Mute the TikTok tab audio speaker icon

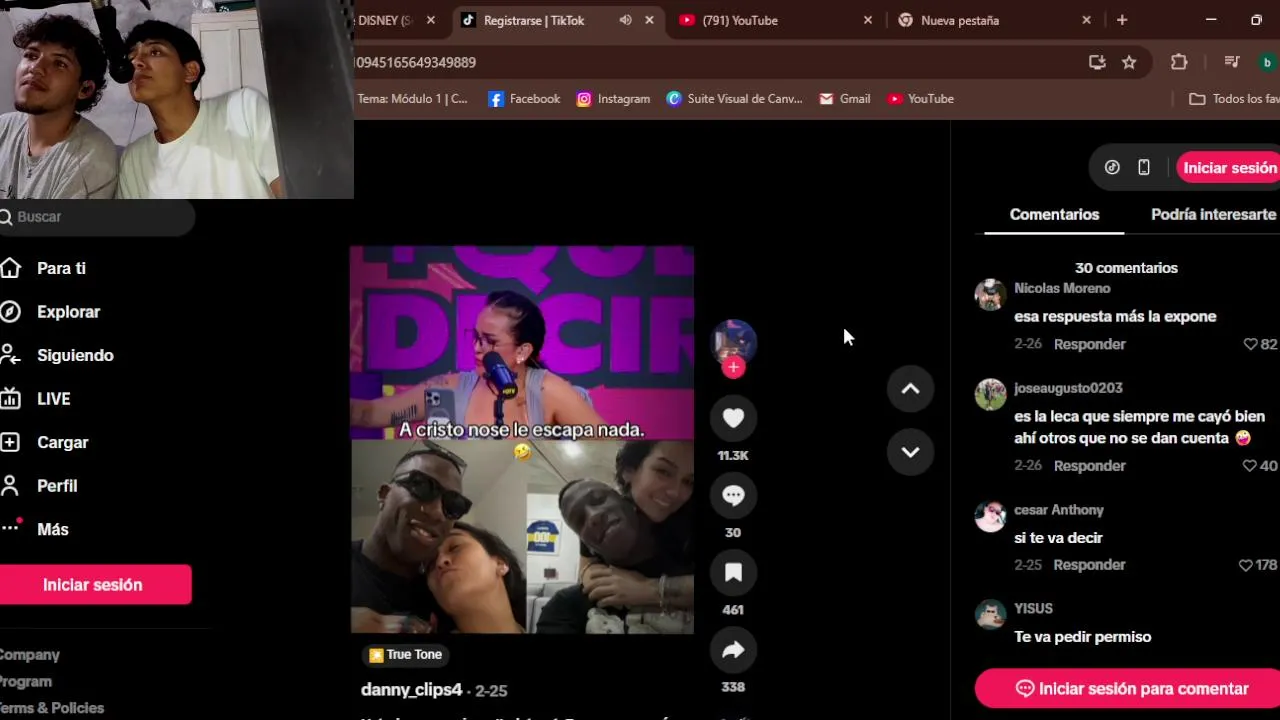point(625,20)
